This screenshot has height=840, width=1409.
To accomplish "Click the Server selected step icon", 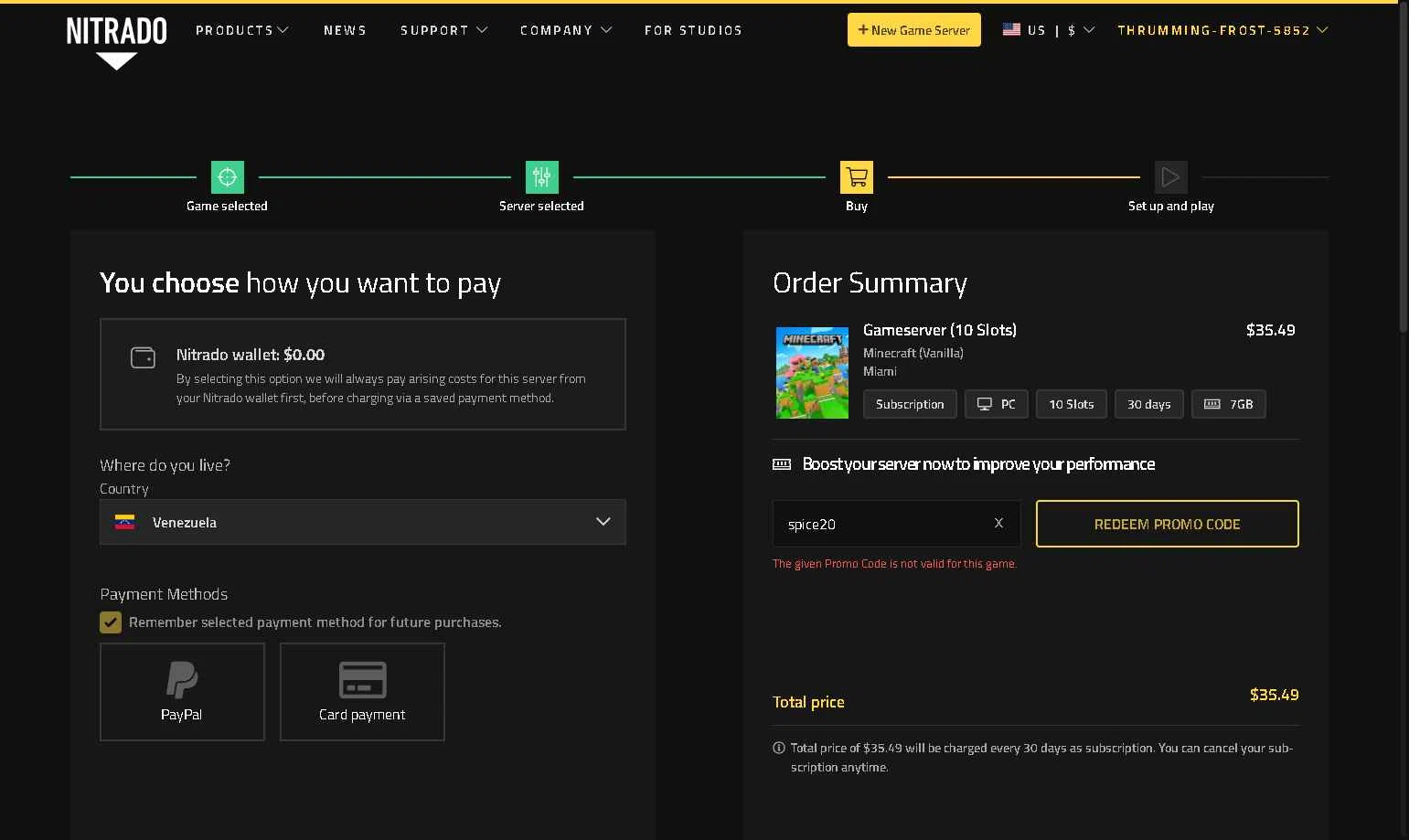I will coord(542,177).
